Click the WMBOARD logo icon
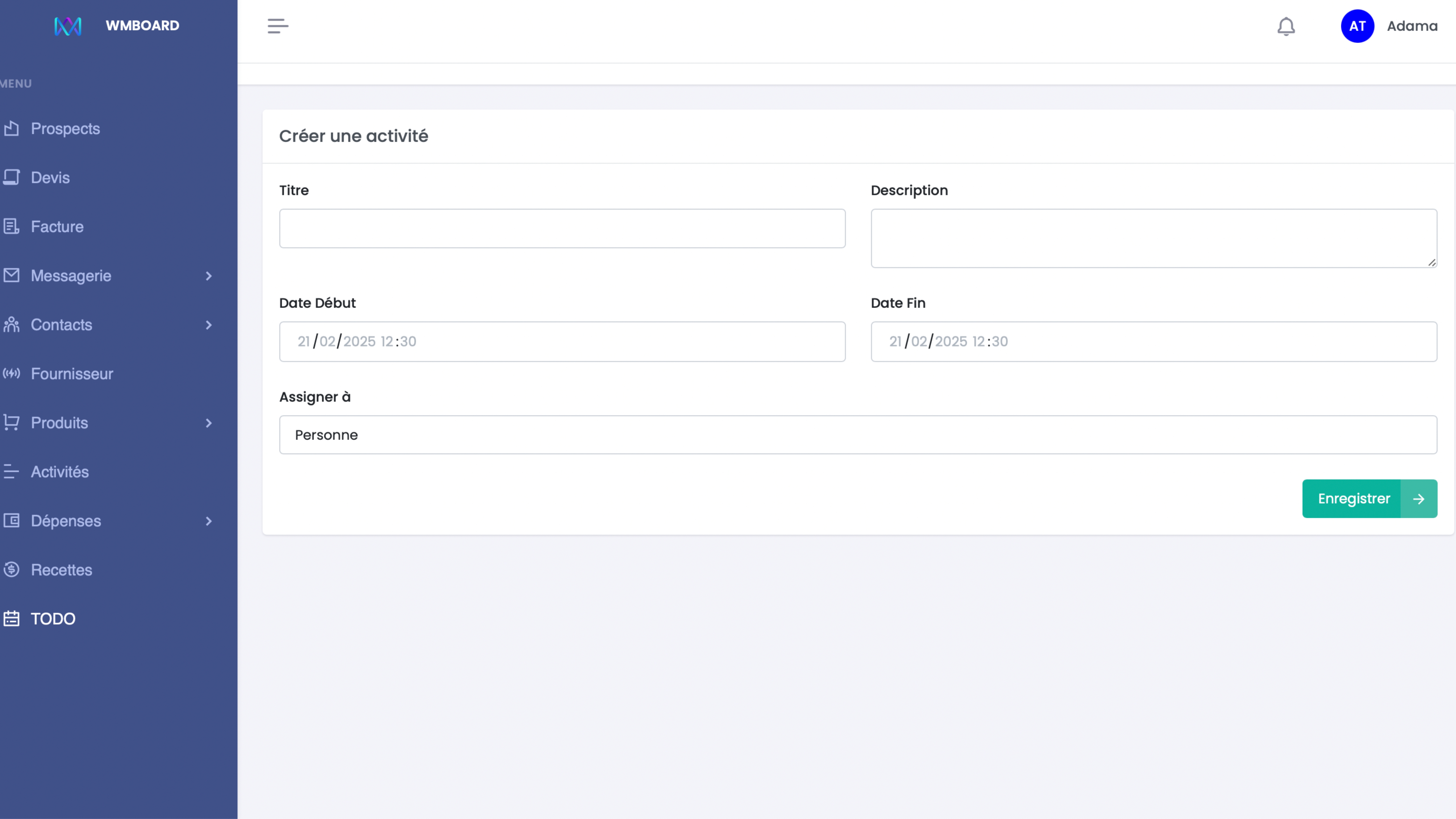The height and width of the screenshot is (819, 1456). pos(68,26)
